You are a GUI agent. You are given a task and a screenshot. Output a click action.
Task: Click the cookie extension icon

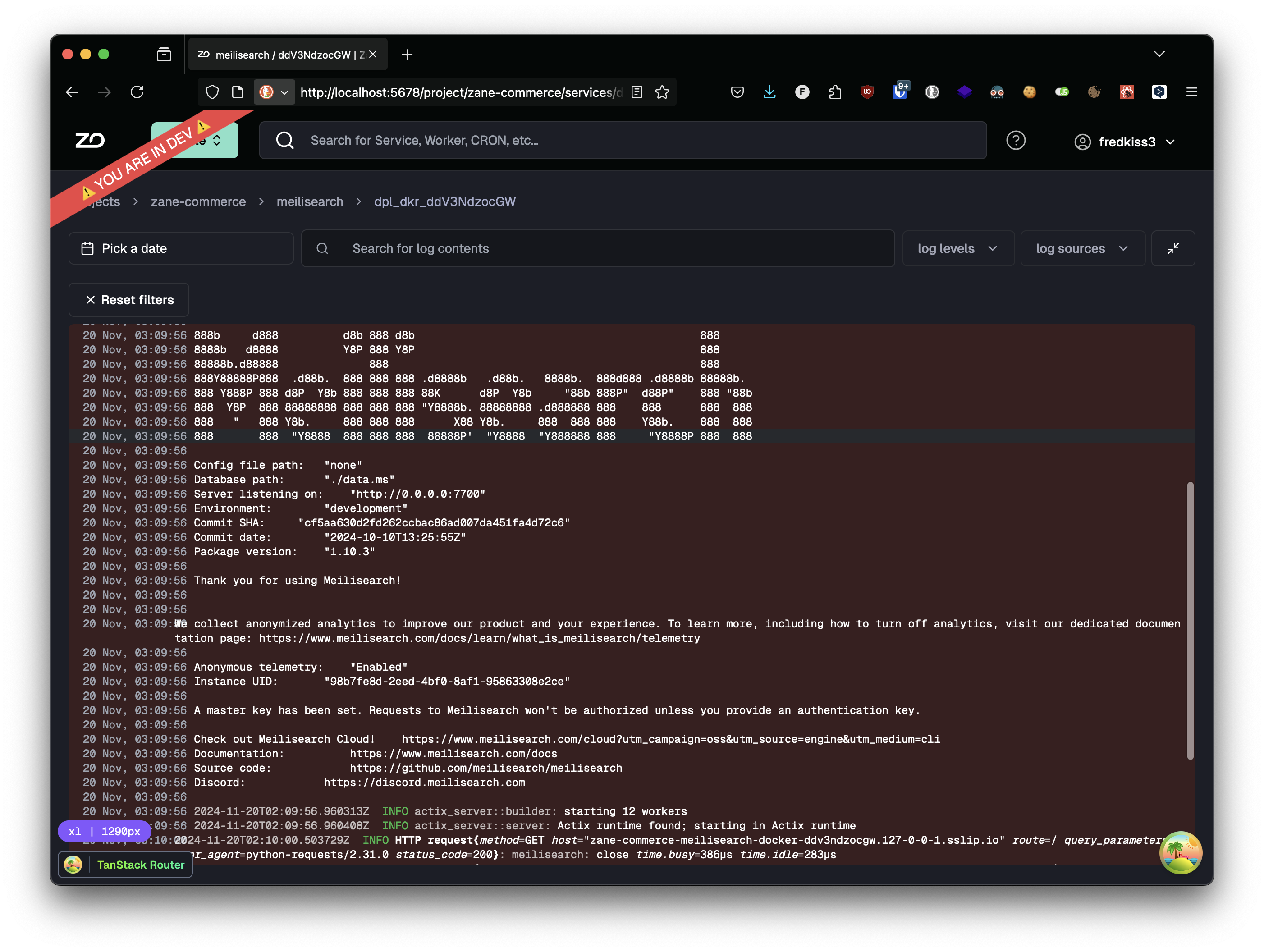coord(1029,92)
